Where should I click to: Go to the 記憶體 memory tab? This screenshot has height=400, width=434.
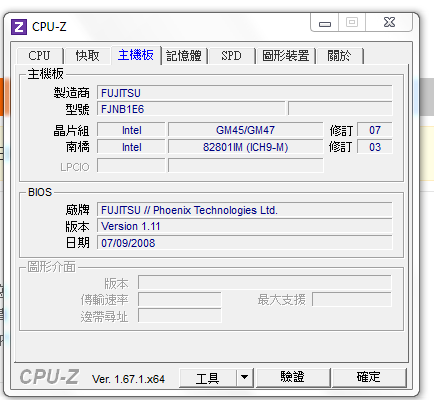coord(184,56)
